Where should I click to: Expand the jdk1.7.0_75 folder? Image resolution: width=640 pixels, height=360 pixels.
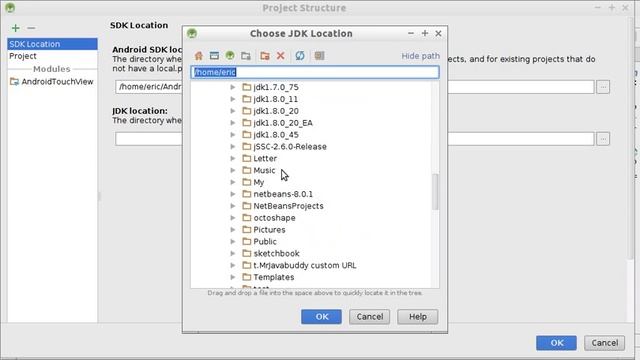233,87
